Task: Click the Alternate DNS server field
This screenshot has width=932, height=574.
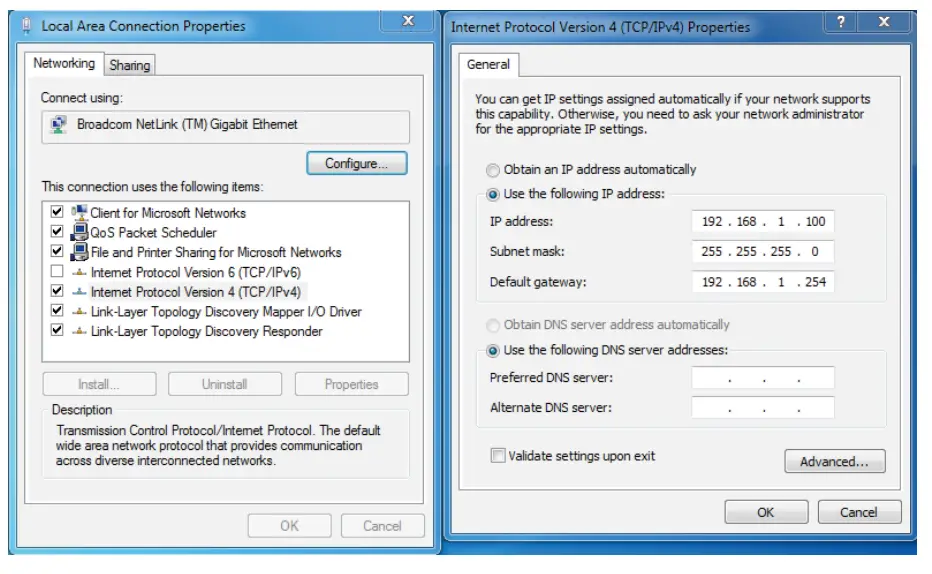Action: 763,408
